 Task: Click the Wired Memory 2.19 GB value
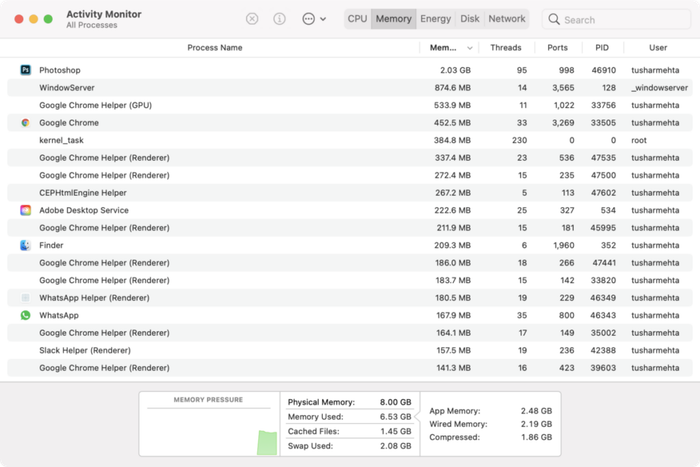(536, 424)
